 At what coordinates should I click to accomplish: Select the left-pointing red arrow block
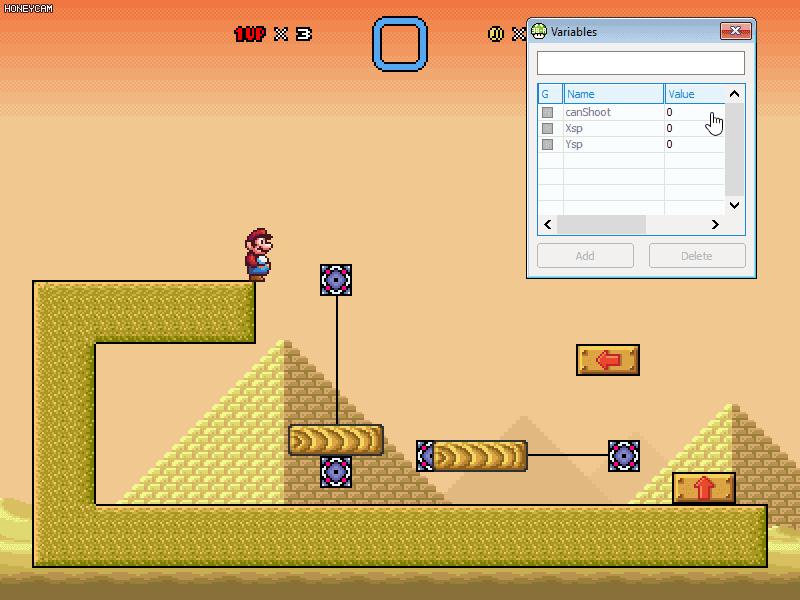(608, 360)
